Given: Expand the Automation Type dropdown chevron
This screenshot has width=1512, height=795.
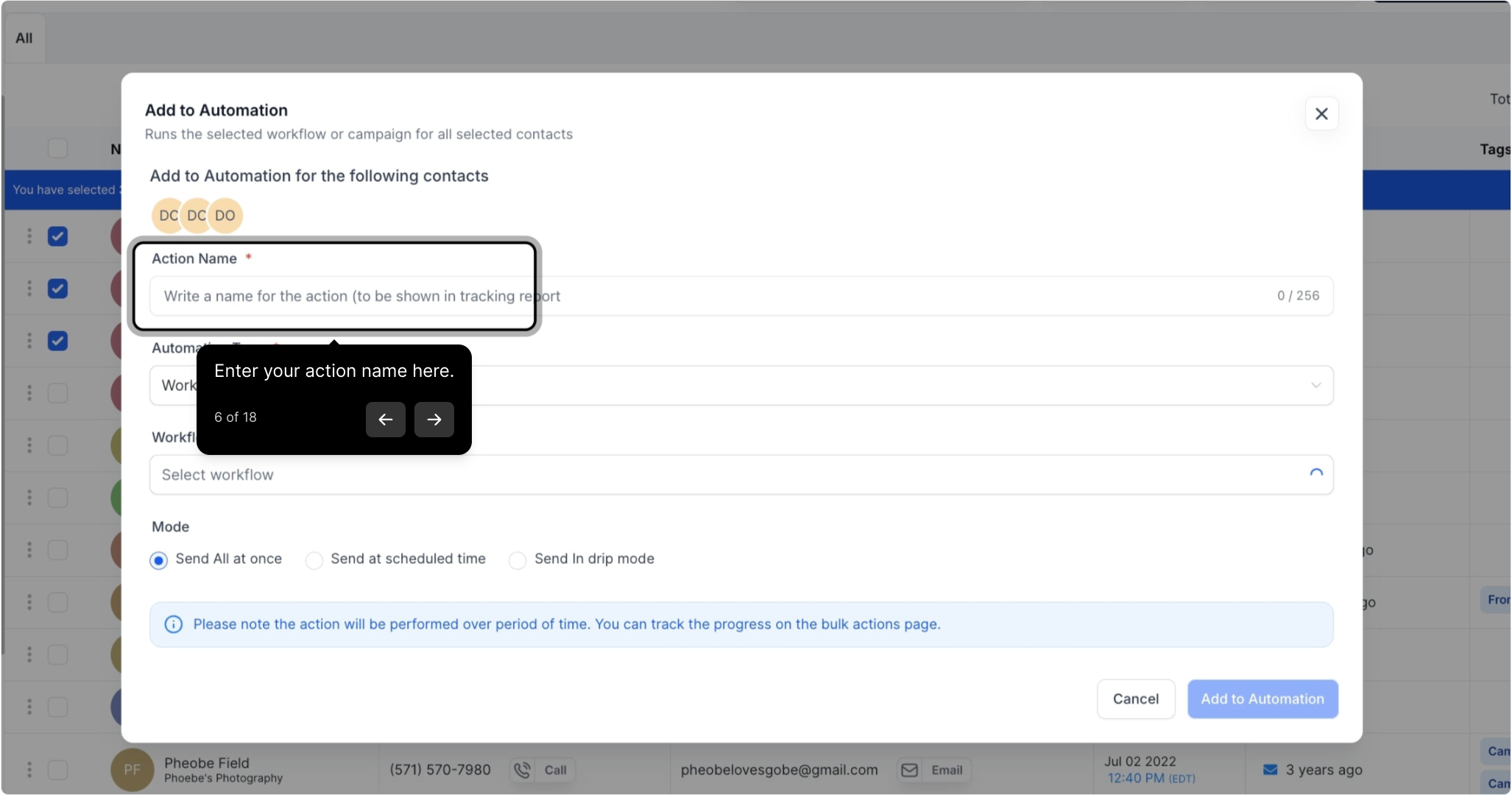Looking at the screenshot, I should [x=1315, y=385].
